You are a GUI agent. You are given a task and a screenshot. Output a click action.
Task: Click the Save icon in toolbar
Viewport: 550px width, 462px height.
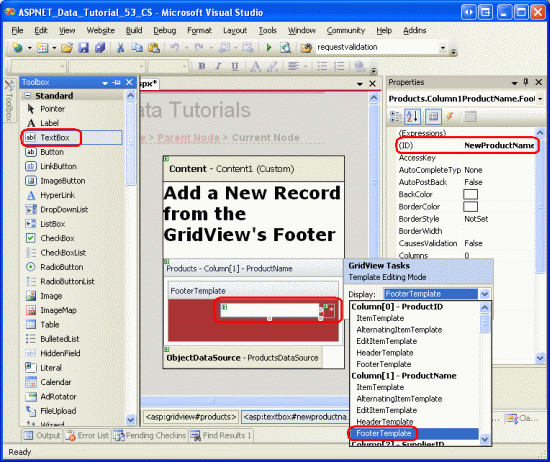pos(83,47)
